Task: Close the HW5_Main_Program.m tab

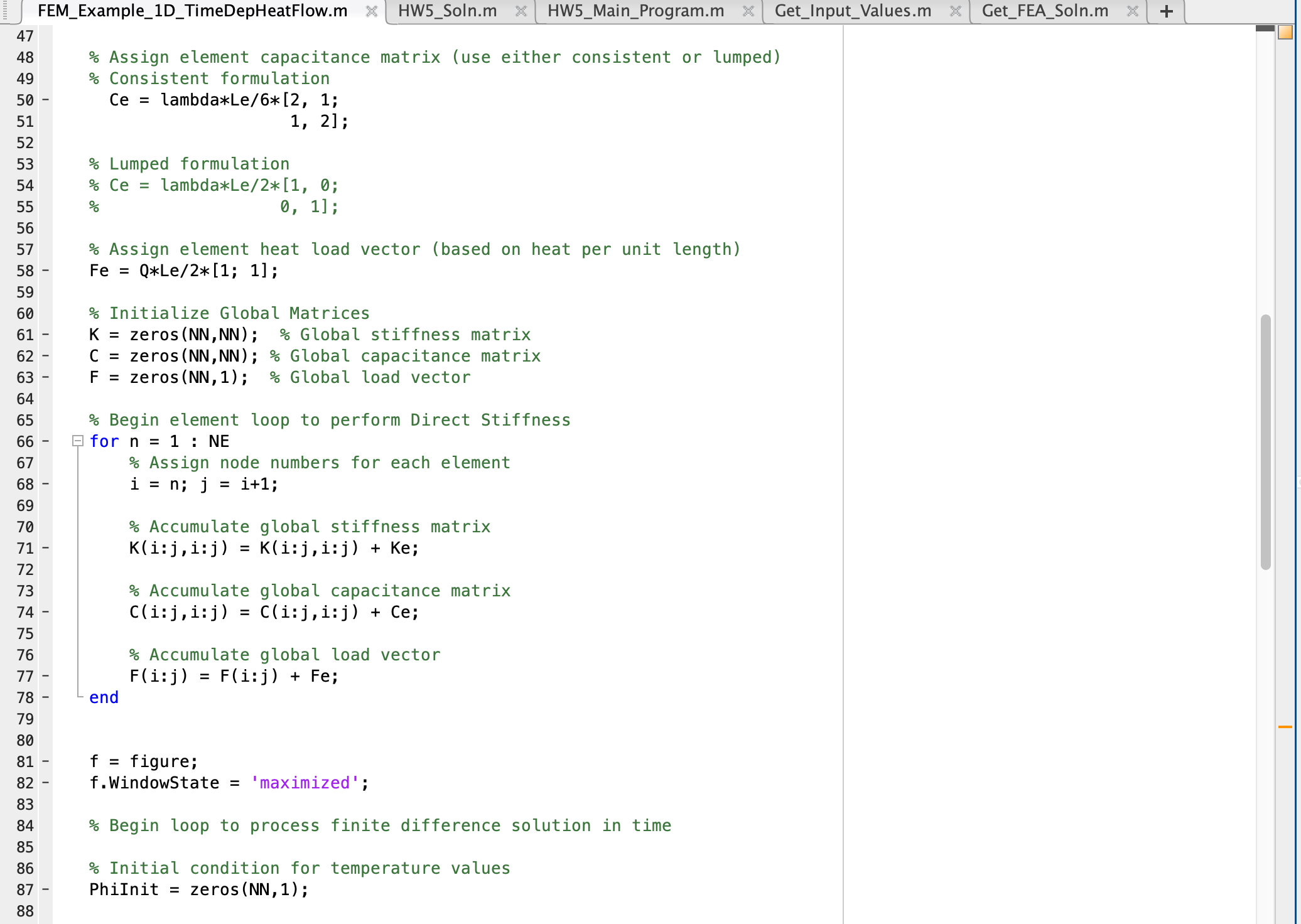Action: pyautogui.click(x=748, y=11)
